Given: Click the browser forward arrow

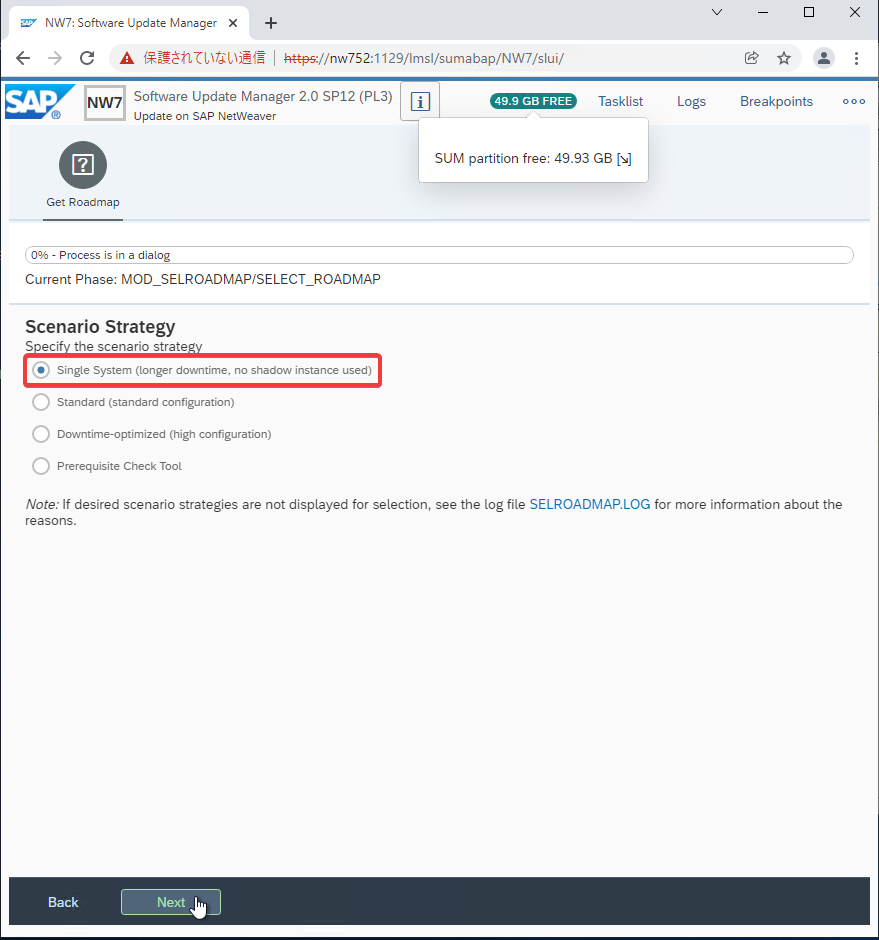Looking at the screenshot, I should [x=55, y=58].
